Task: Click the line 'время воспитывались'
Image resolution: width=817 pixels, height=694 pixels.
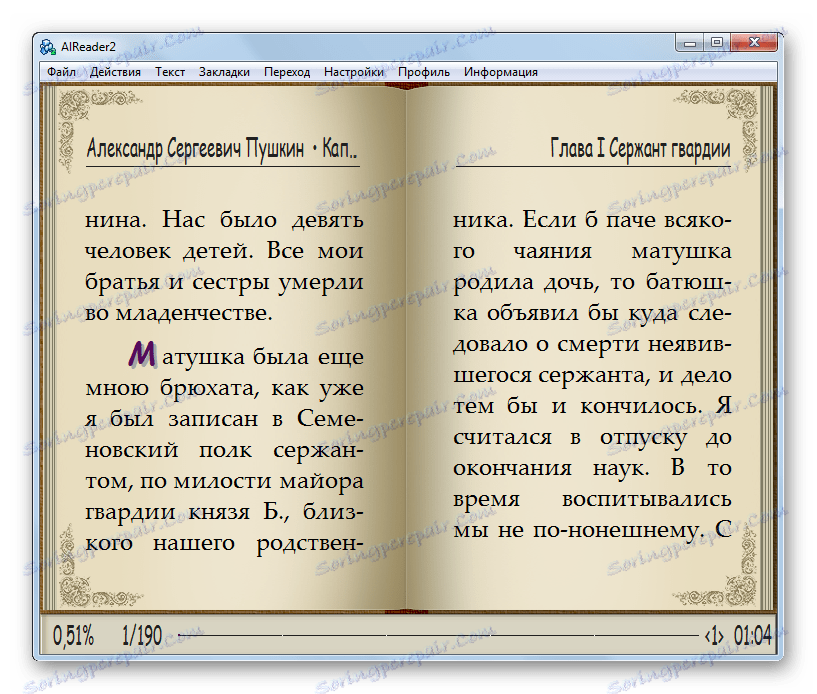Action: (592, 499)
